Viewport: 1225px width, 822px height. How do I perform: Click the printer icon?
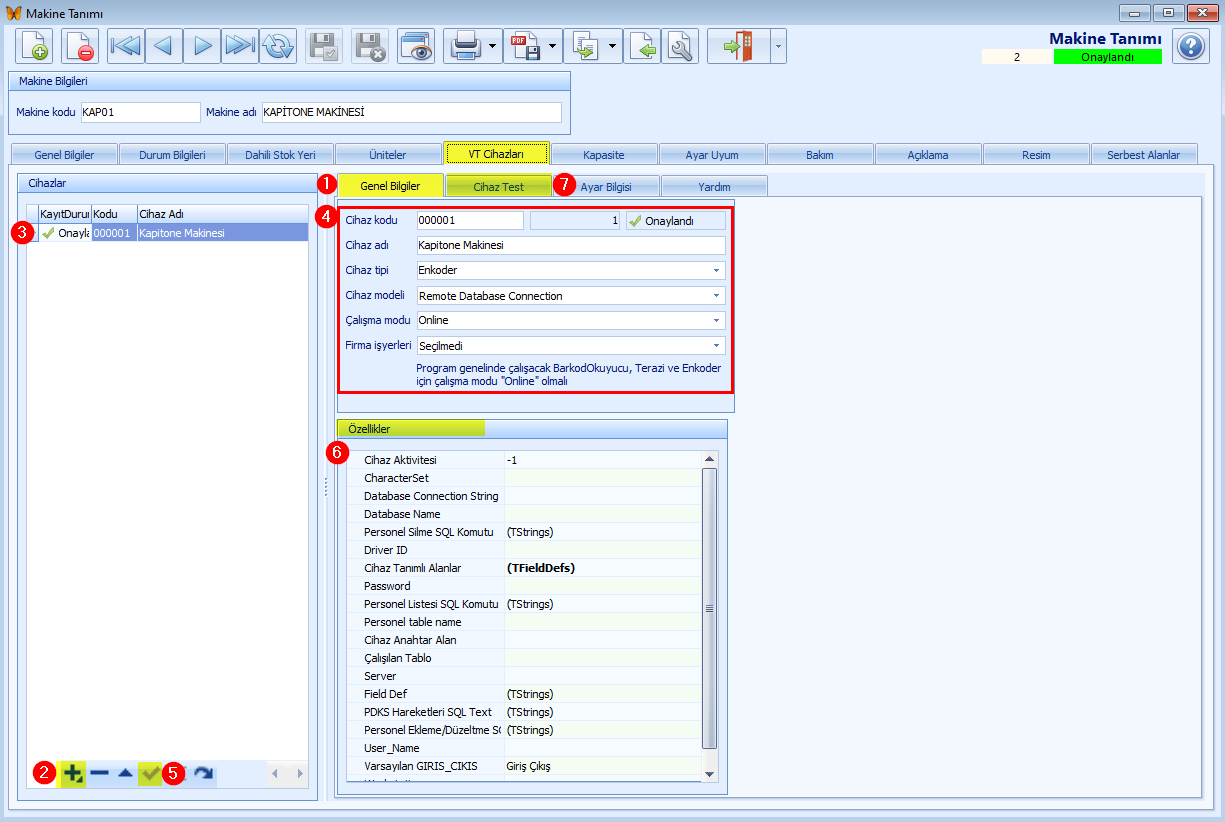click(465, 46)
